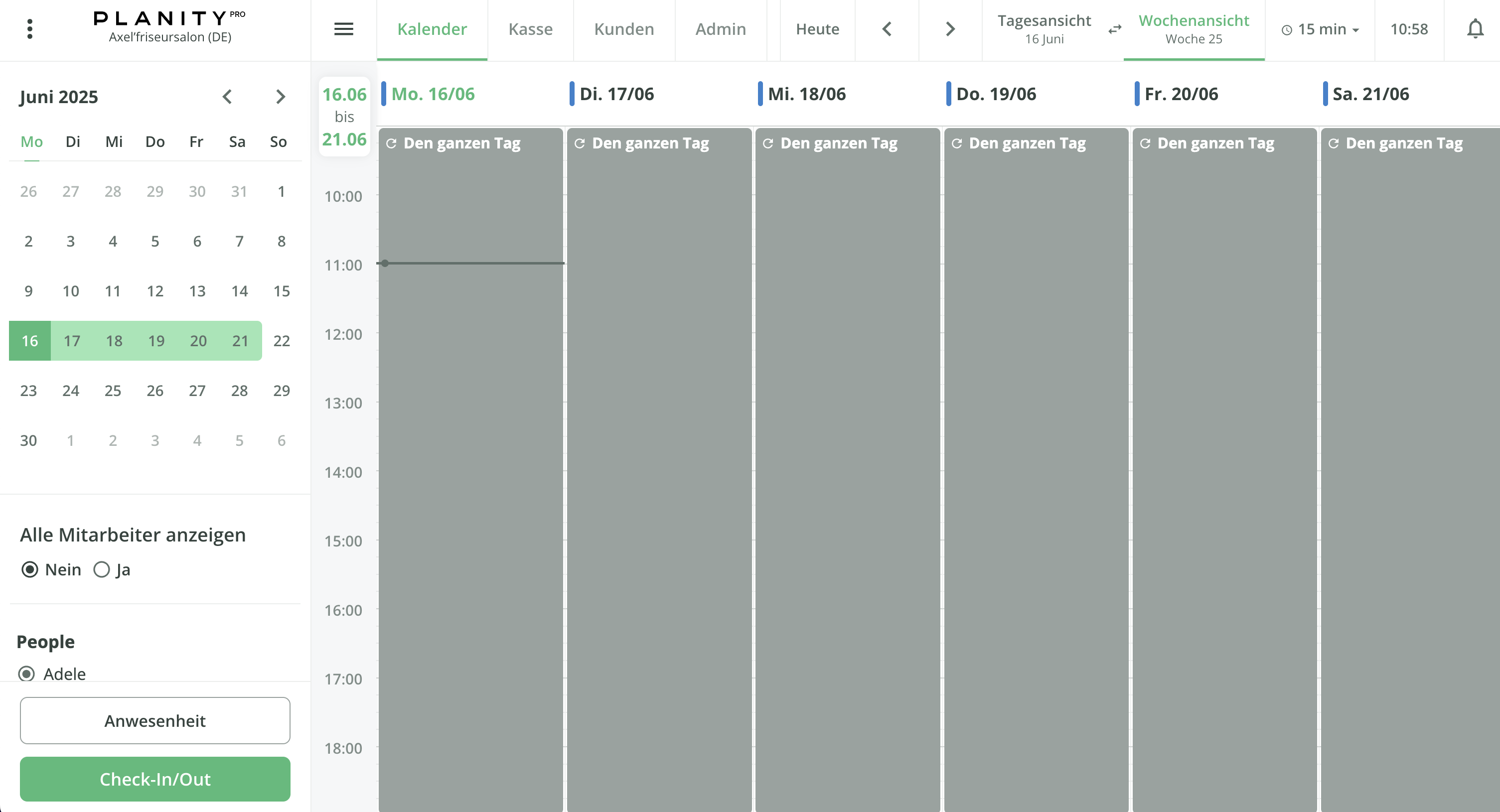Click Sa. 21/06 column header
The image size is (1500, 812).
pos(1371,94)
